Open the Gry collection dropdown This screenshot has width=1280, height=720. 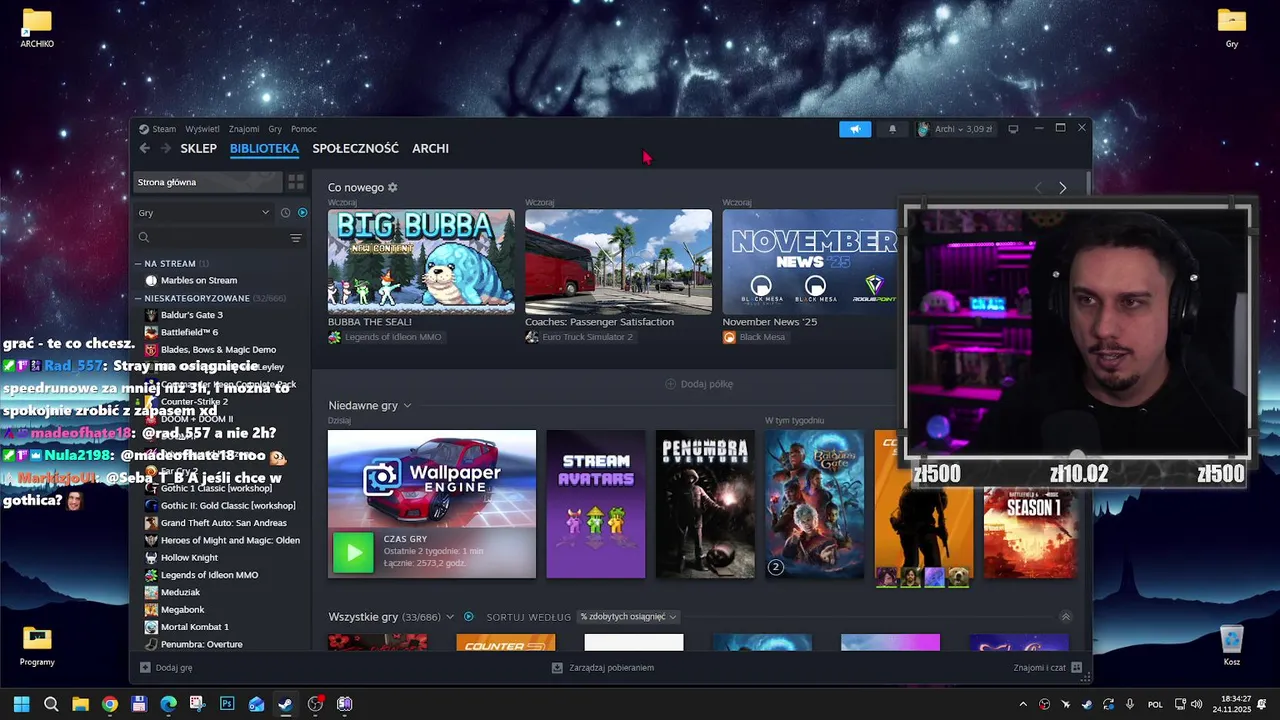(204, 212)
